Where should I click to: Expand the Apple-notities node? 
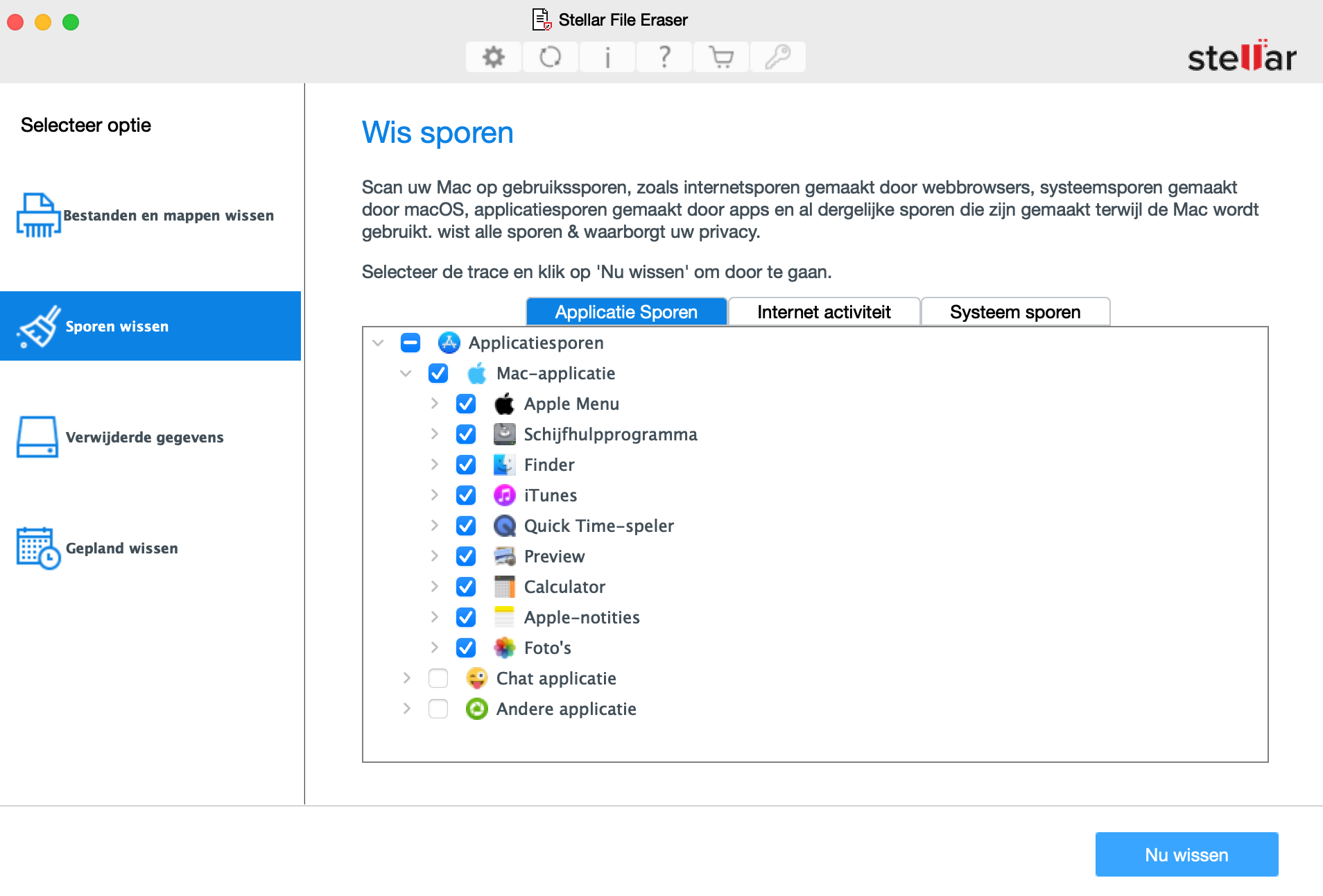pyautogui.click(x=434, y=617)
